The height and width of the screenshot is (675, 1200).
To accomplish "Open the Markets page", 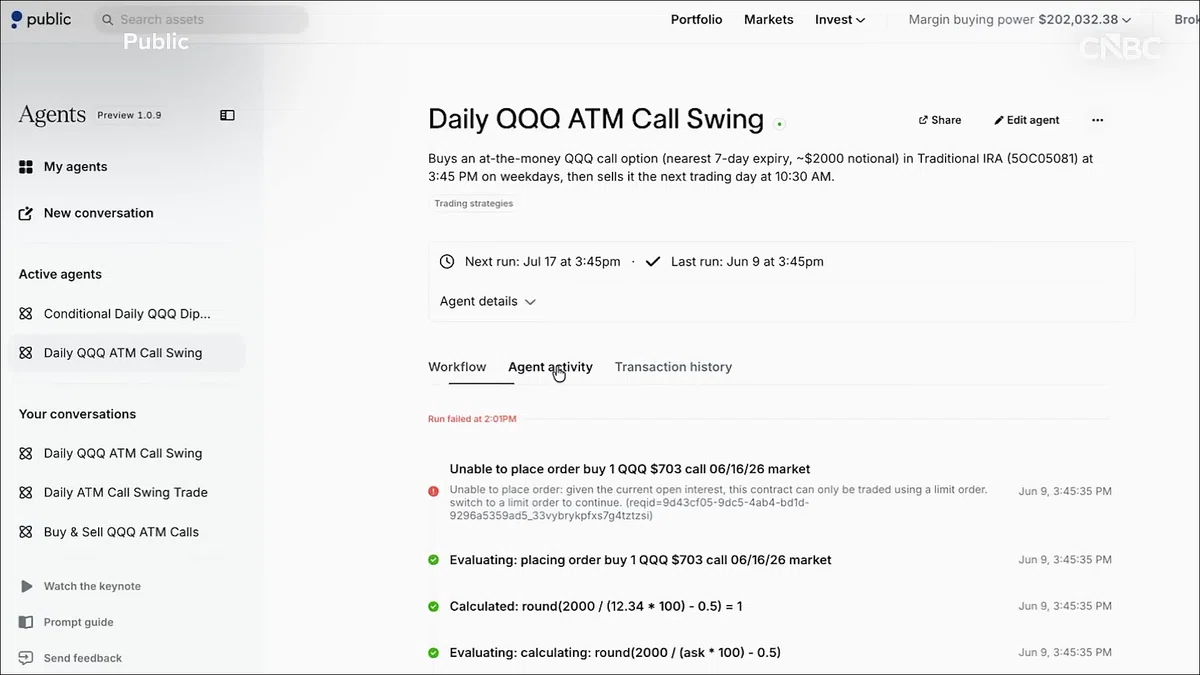I will [769, 19].
